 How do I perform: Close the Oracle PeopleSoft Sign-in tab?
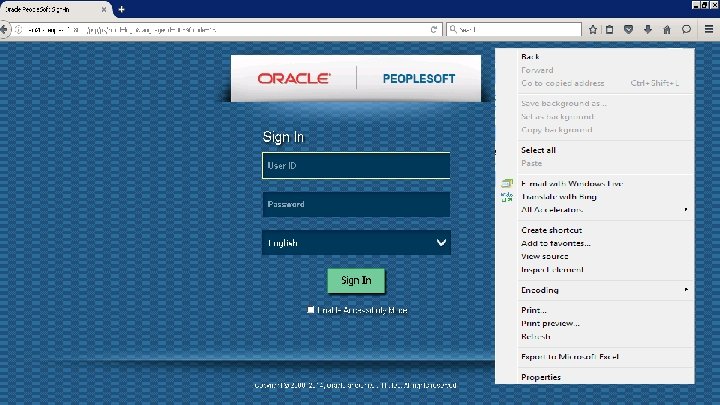104,9
